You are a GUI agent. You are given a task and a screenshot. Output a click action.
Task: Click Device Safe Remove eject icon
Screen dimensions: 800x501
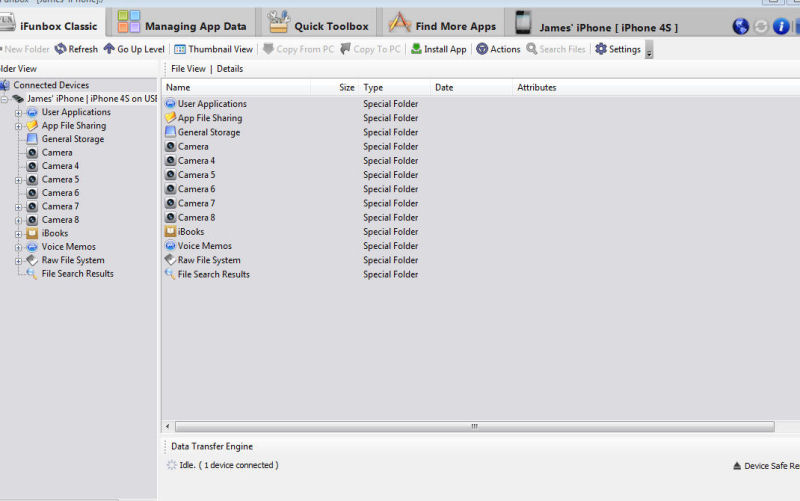[x=737, y=466]
